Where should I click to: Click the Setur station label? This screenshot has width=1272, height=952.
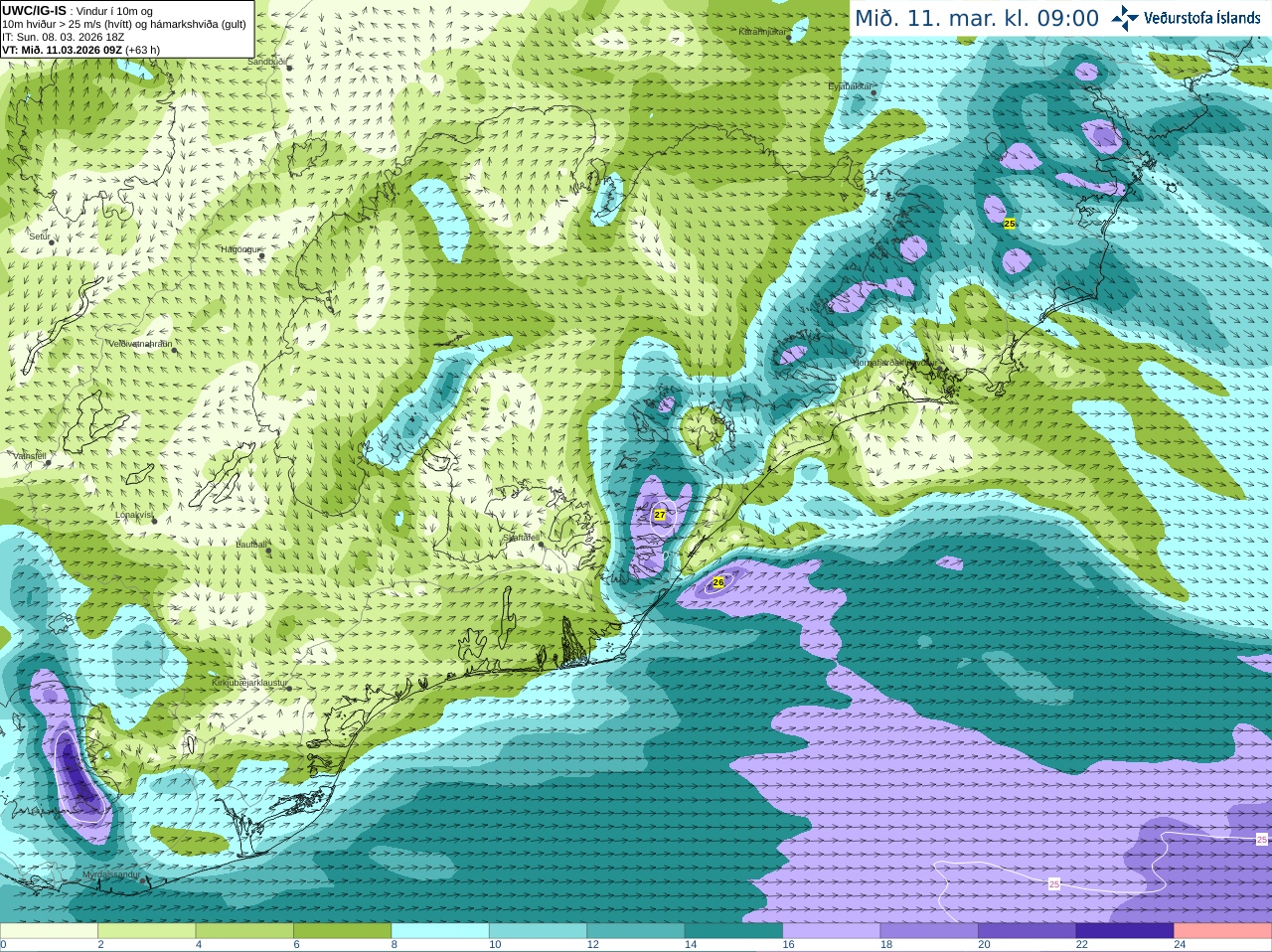(x=40, y=237)
